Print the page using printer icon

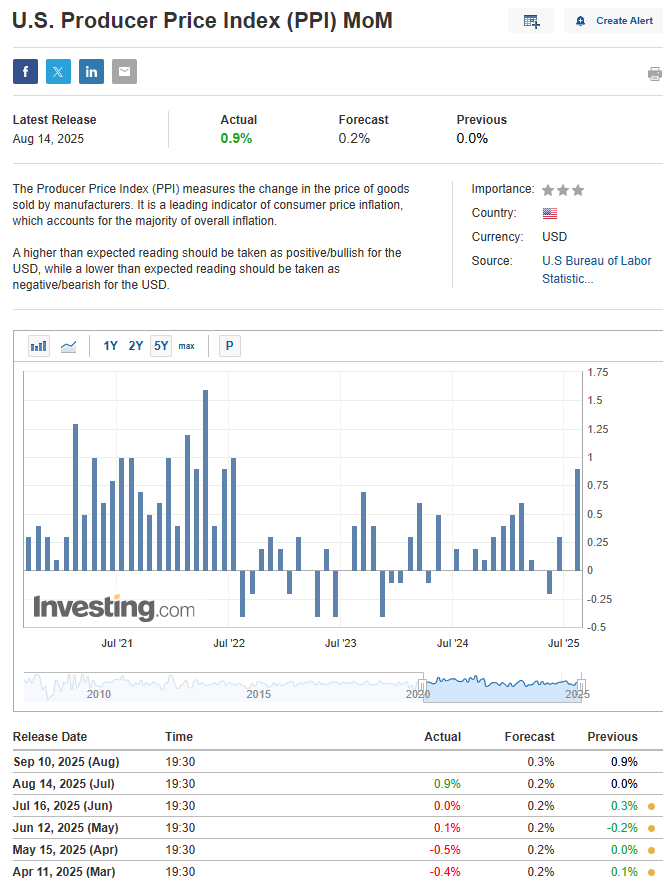[x=654, y=74]
